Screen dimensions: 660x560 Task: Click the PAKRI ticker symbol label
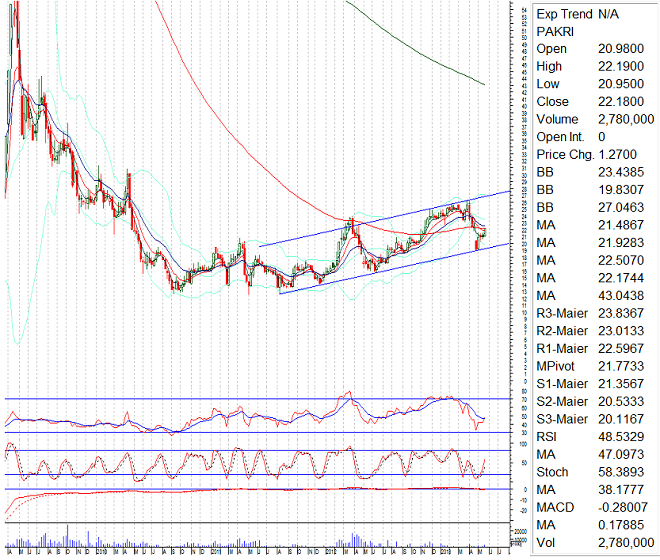click(555, 32)
